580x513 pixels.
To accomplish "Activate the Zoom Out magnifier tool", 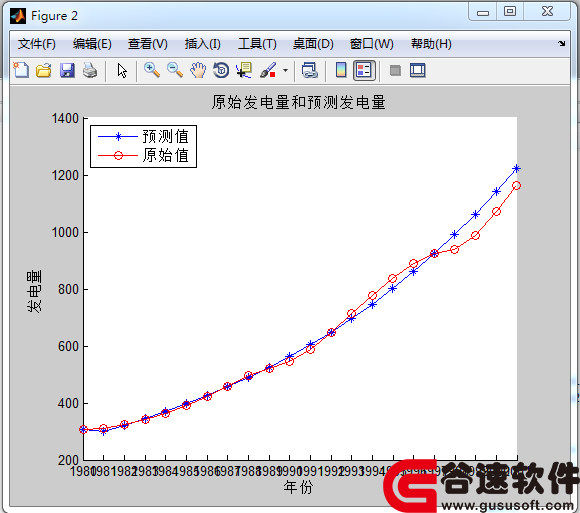I will [x=175, y=70].
